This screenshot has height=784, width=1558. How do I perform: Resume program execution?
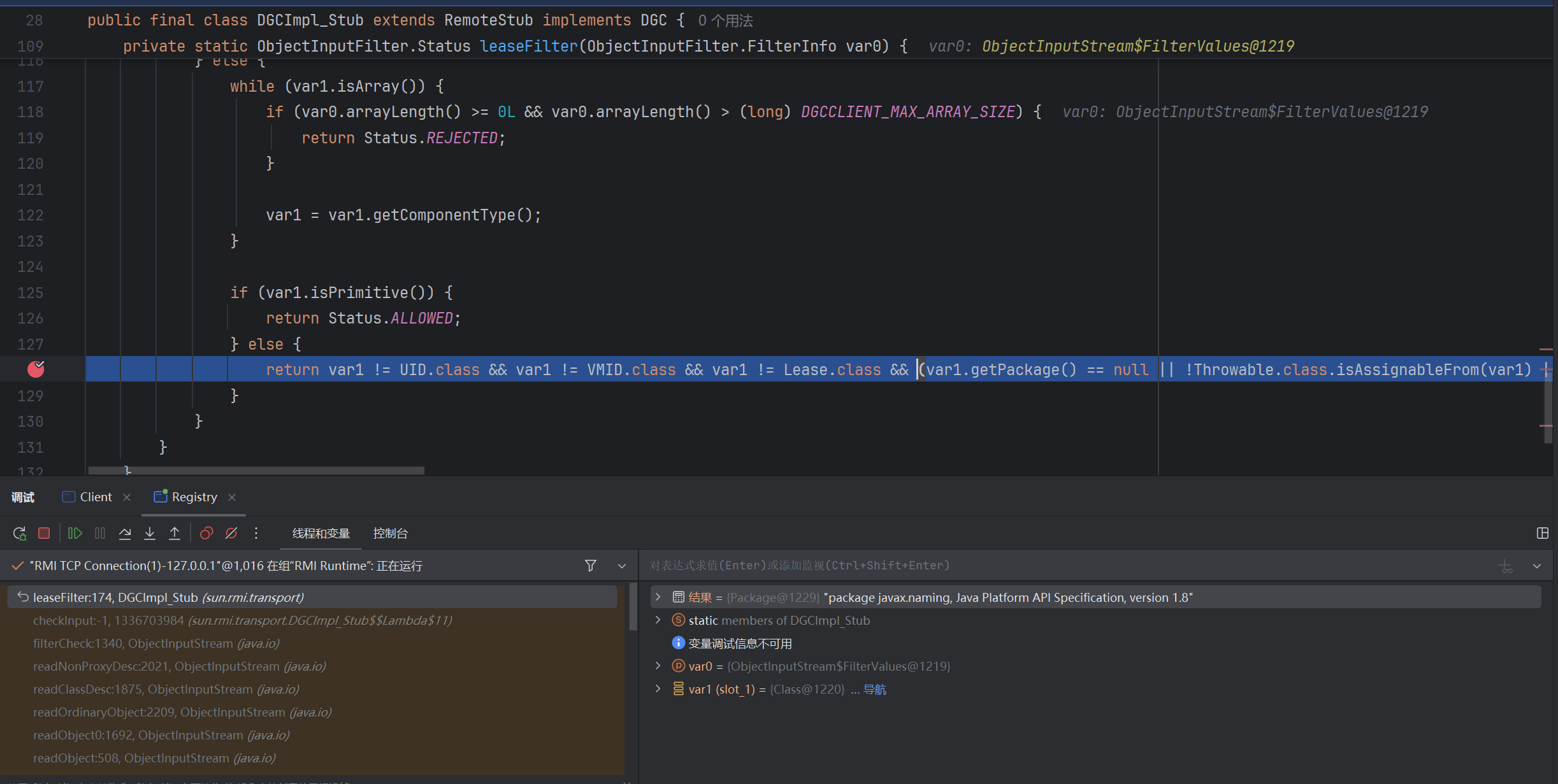(x=75, y=533)
